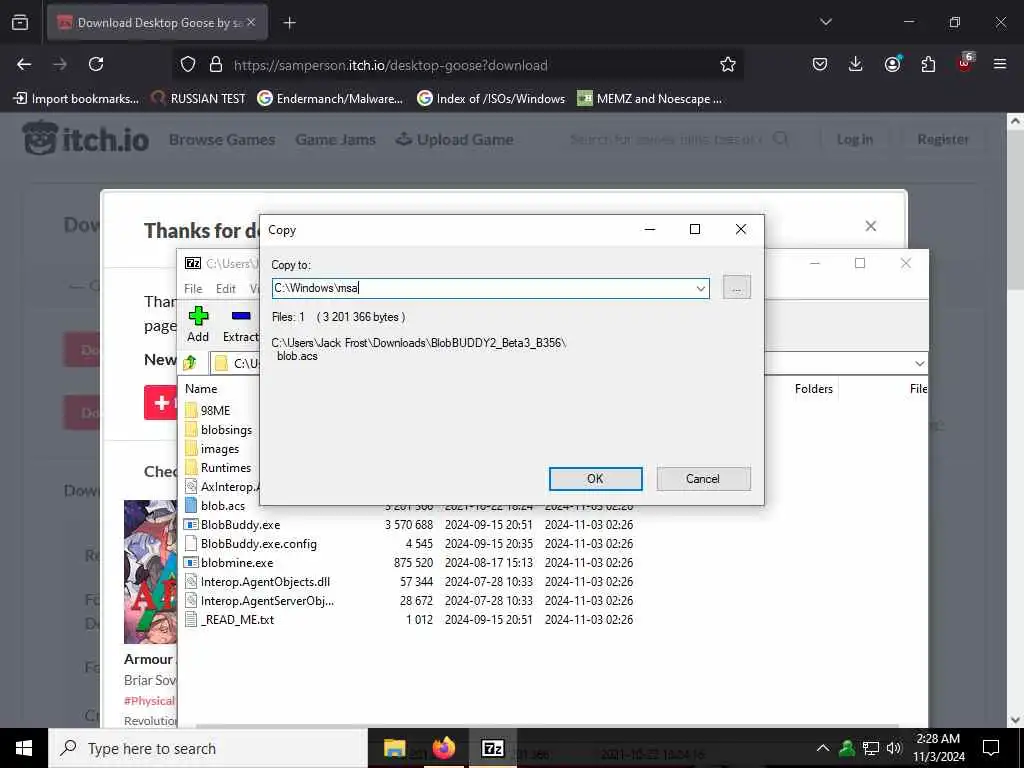Save page to Pocket
The height and width of the screenshot is (768, 1024).
pos(820,64)
